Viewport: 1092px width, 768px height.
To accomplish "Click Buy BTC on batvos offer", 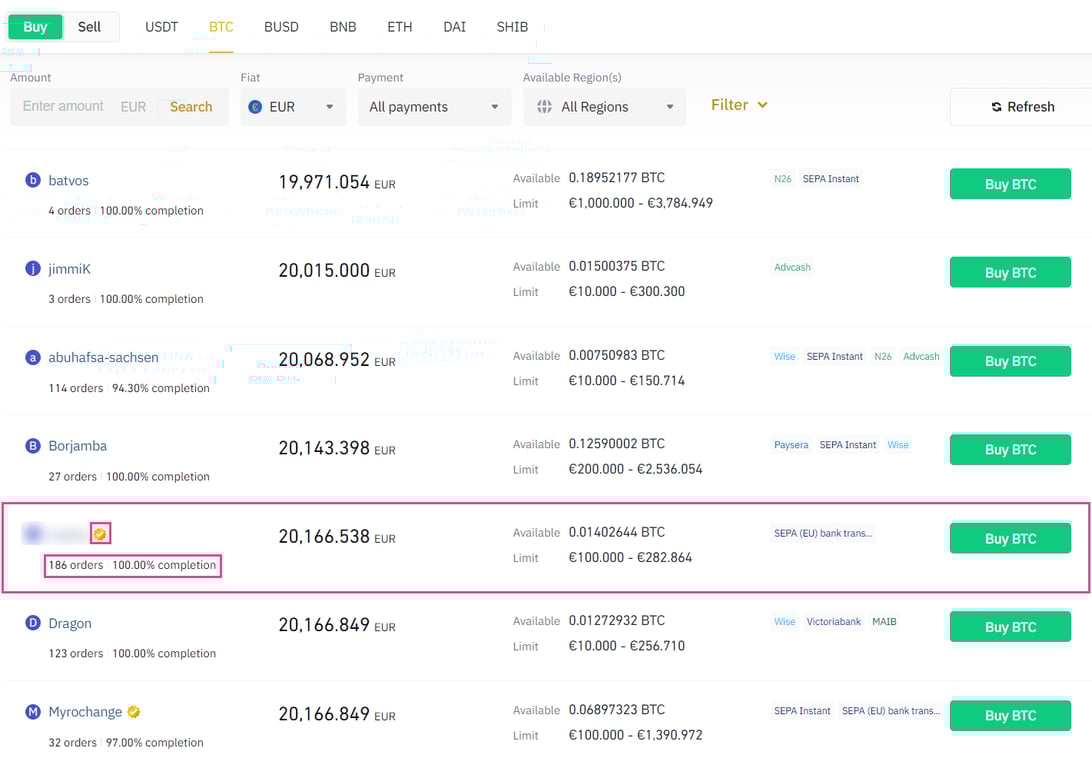I will coord(1009,184).
